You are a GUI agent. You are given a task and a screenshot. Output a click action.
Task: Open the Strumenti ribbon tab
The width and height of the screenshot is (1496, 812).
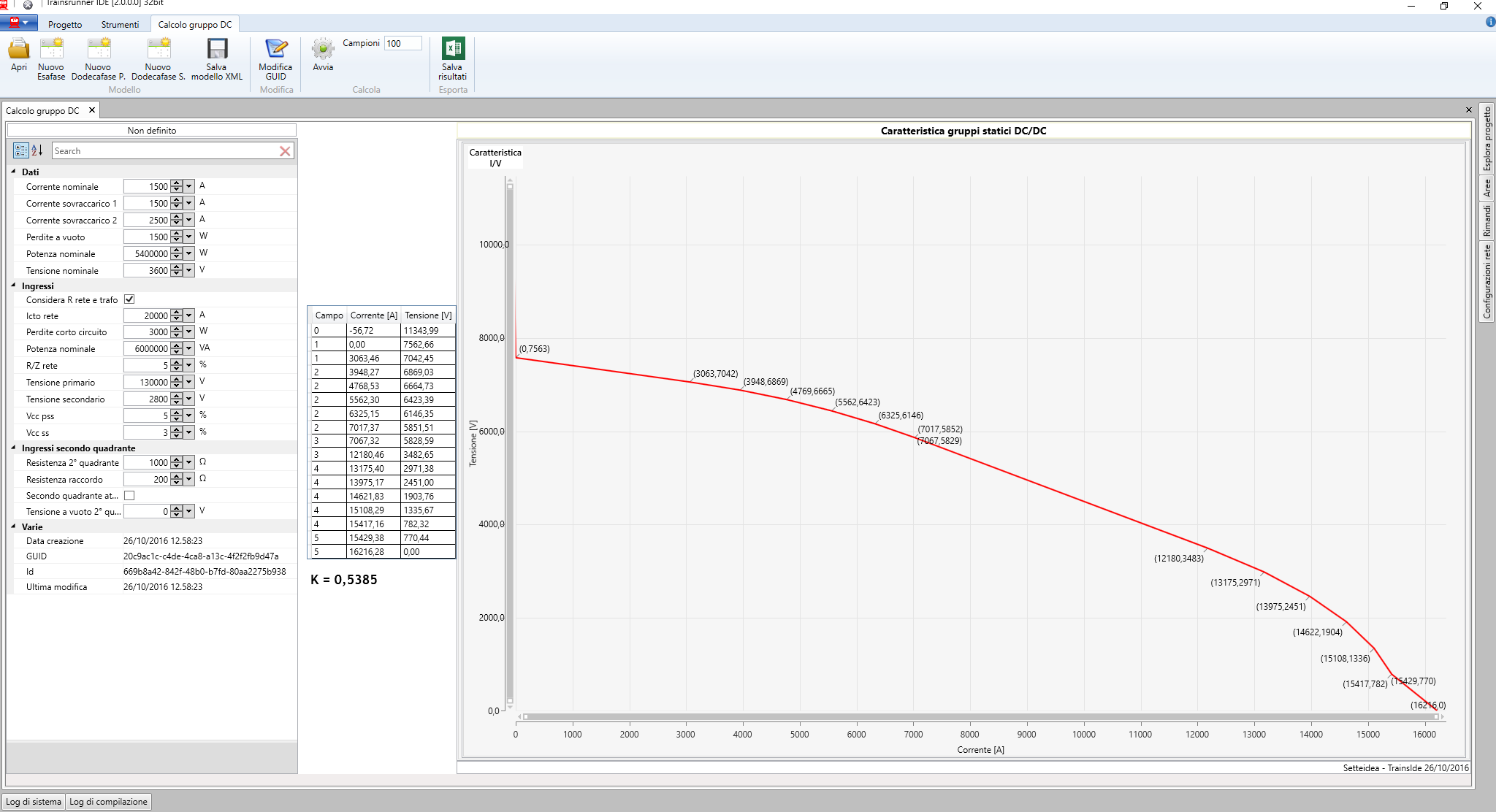120,24
